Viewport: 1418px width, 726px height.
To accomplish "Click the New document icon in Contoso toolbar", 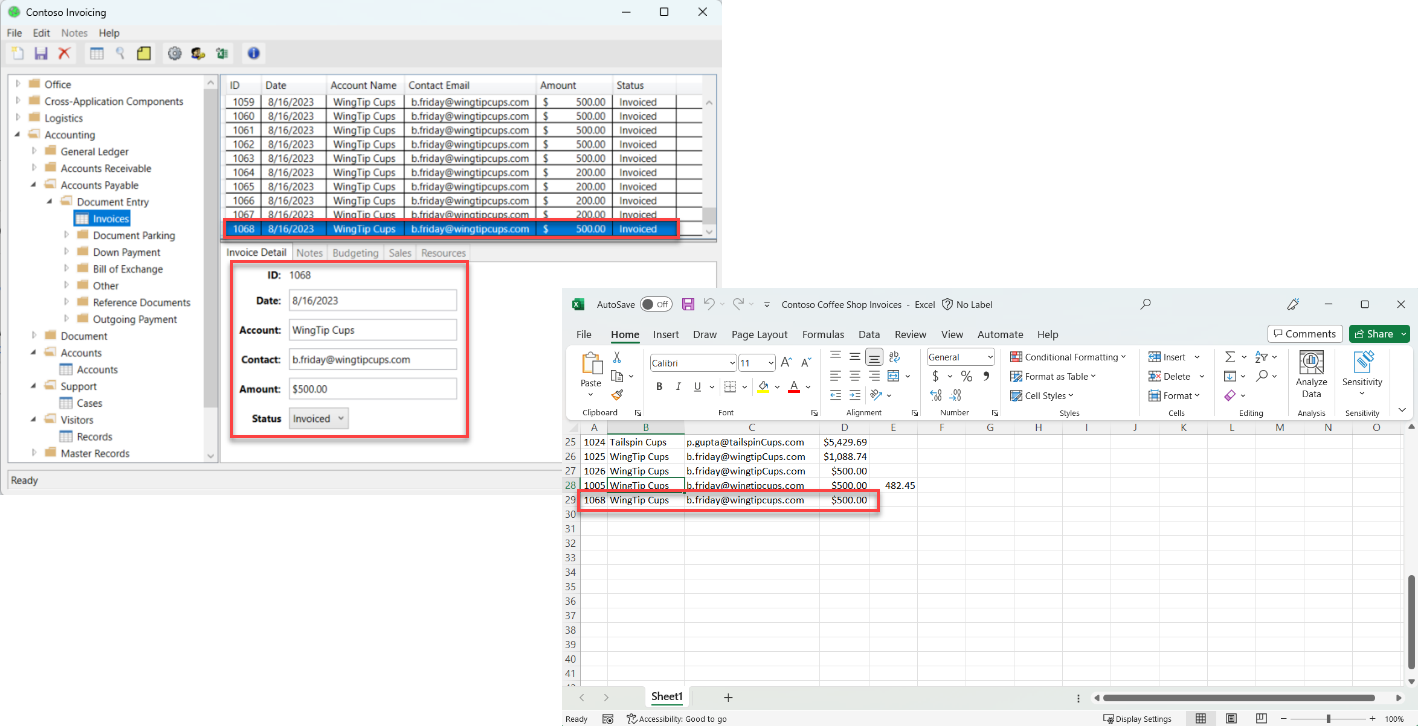I will (x=17, y=54).
